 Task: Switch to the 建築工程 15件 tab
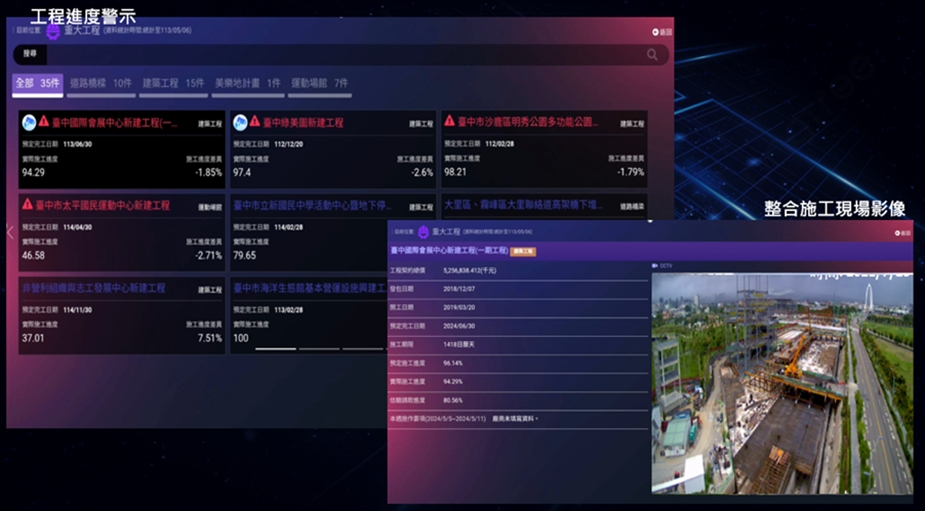click(x=173, y=84)
